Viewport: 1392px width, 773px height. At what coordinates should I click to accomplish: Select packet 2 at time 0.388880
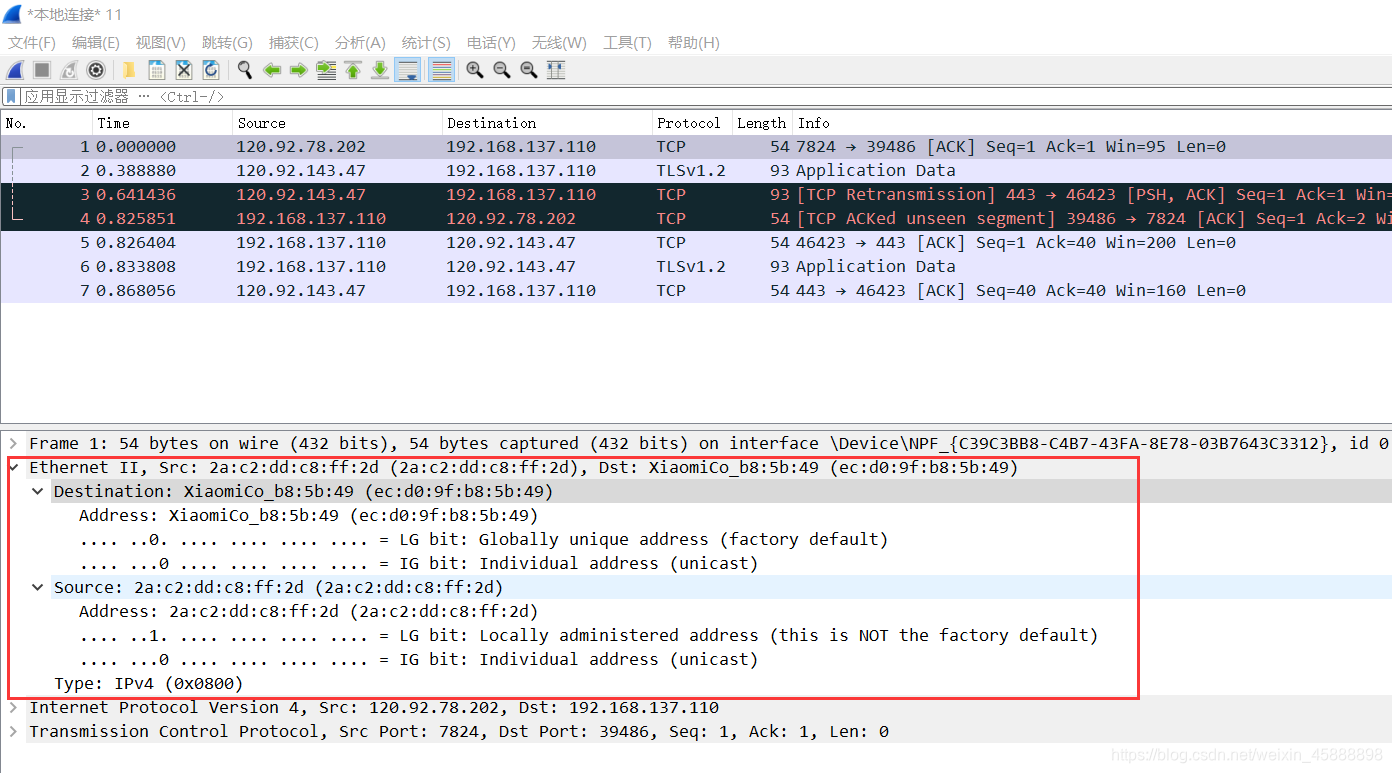[x=696, y=171]
